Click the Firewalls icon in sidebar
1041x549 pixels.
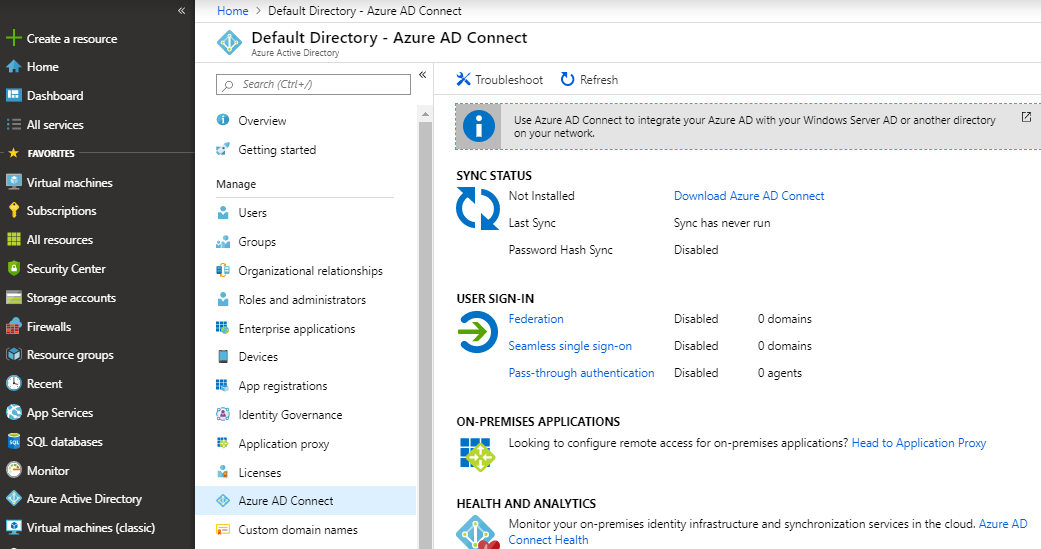[x=13, y=326]
